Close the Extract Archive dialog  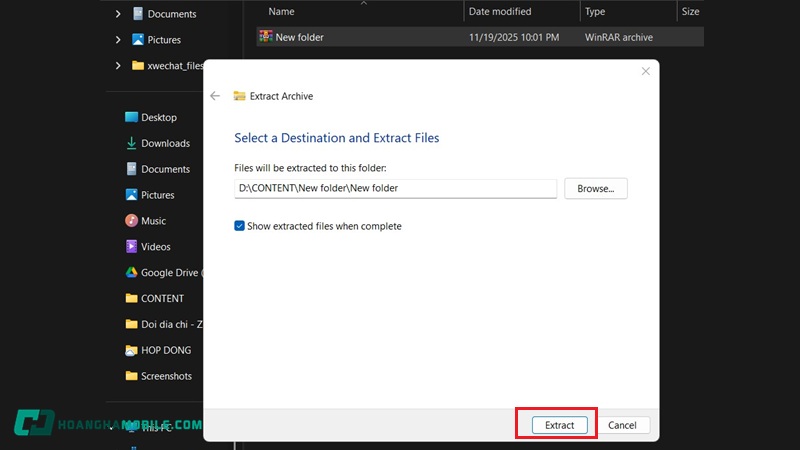[645, 71]
